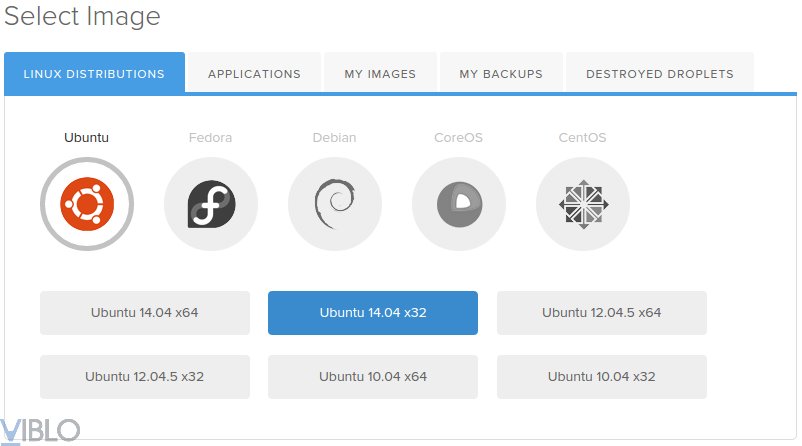
Task: Switch to the Applications tab
Action: (x=254, y=74)
